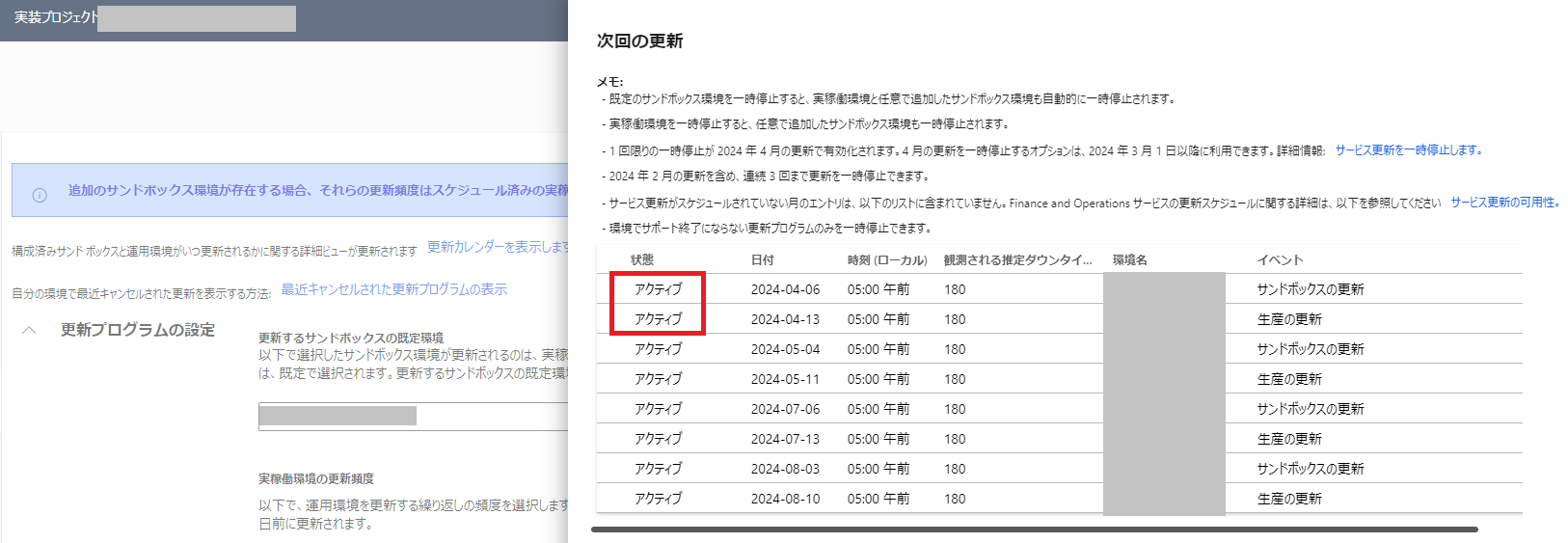Collapse the 更新プログラムの設定 section chevron
1568x543 pixels.
29,330
